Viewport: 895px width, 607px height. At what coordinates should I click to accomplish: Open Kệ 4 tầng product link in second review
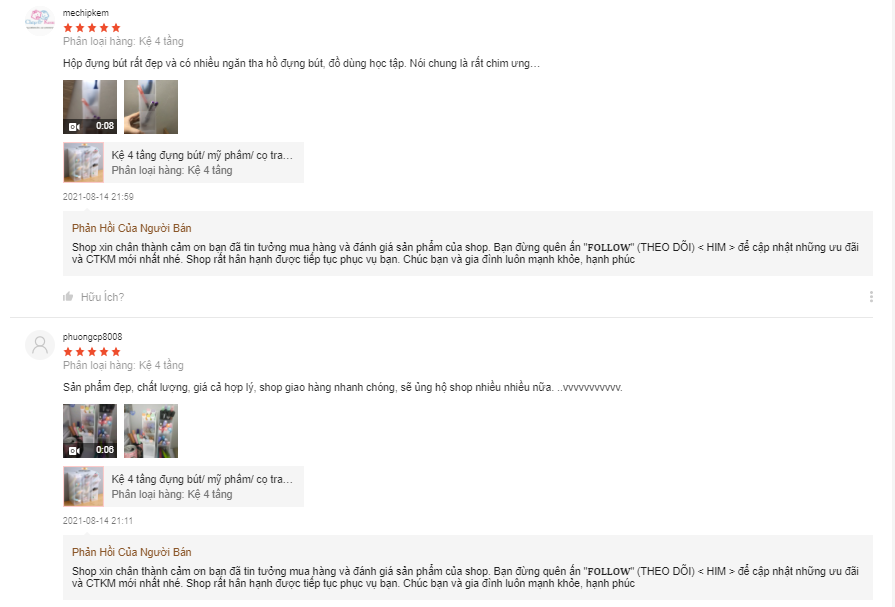click(x=202, y=479)
